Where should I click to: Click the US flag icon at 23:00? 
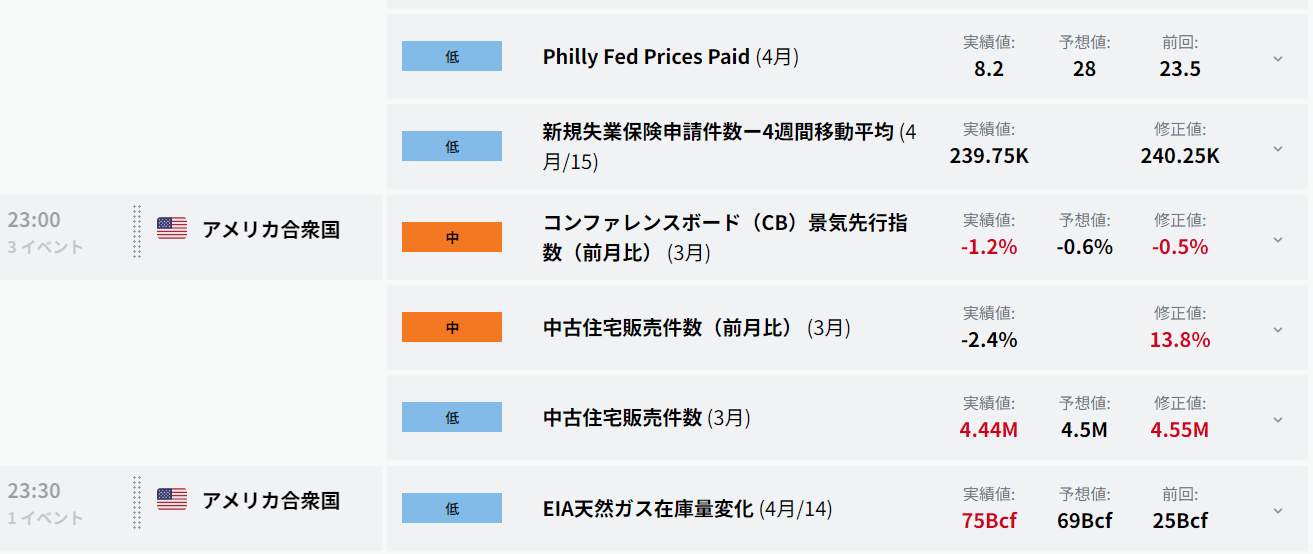pos(172,229)
